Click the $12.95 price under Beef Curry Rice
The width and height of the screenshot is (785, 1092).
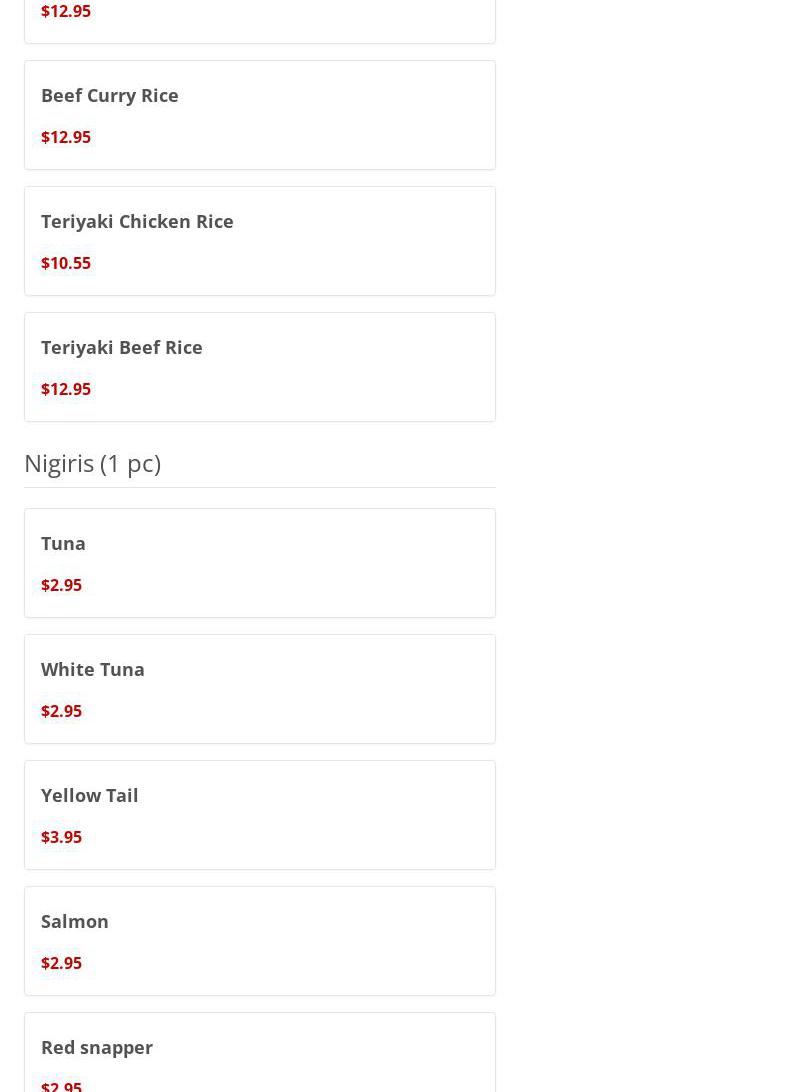66,137
